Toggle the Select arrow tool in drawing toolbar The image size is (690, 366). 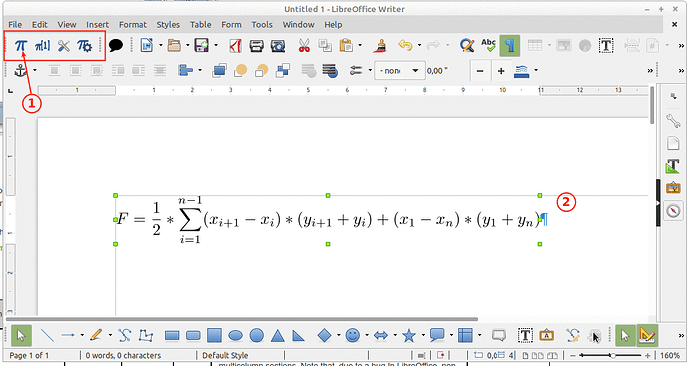tap(21, 336)
